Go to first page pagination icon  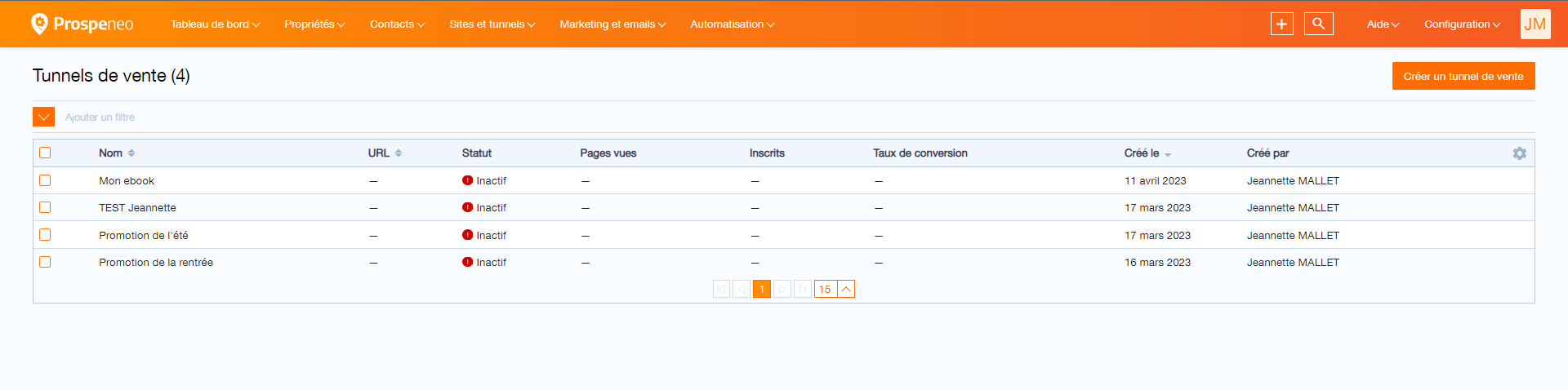click(x=721, y=289)
